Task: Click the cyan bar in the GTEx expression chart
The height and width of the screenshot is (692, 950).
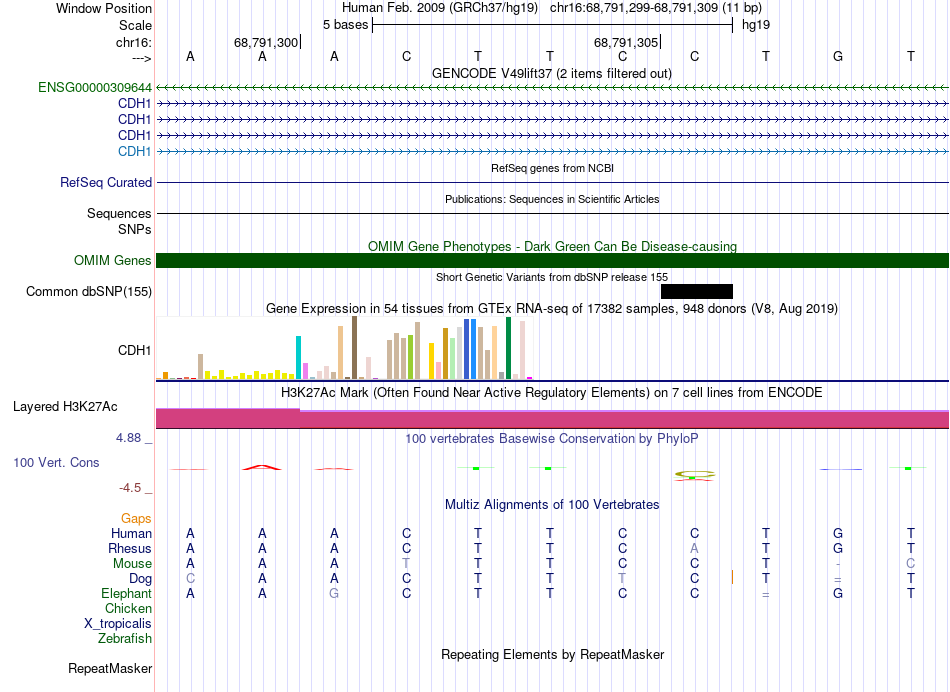Action: 298,358
